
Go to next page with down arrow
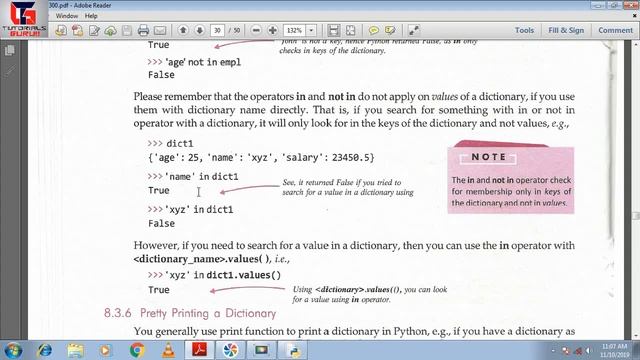[200, 30]
